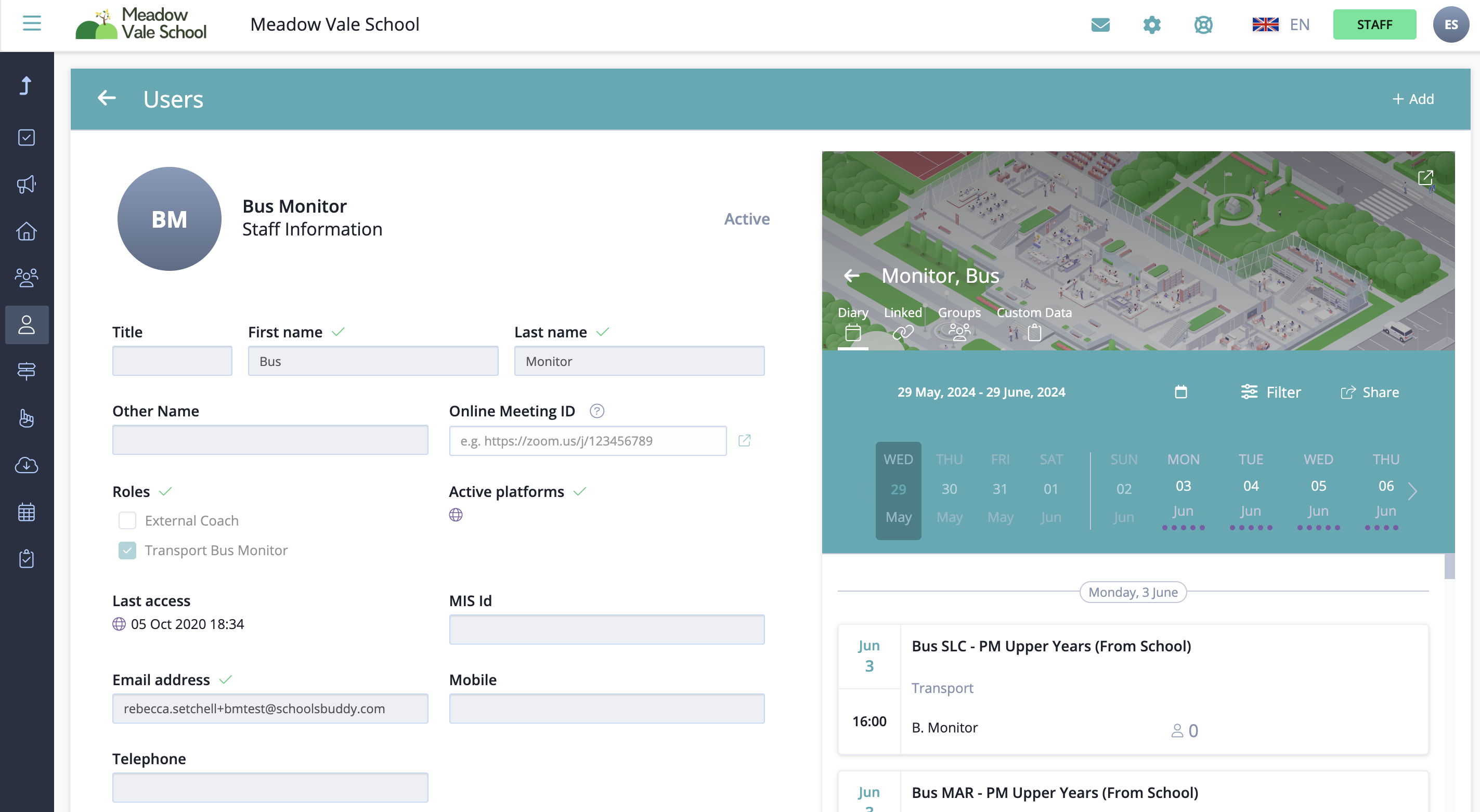Click the Telephone field
The width and height of the screenshot is (1480, 812).
pyautogui.click(x=270, y=787)
